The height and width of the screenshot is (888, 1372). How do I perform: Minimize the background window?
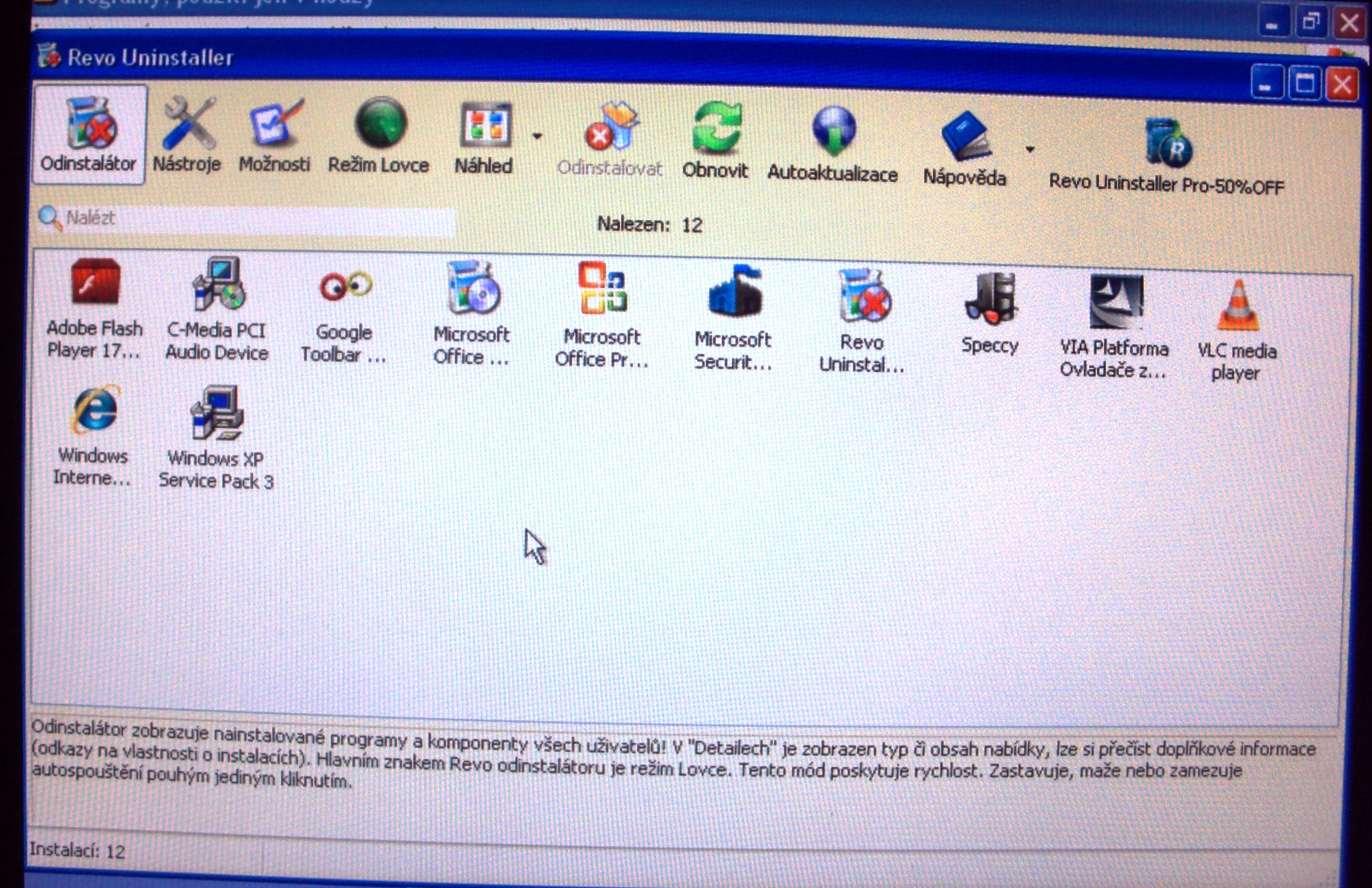[x=1272, y=21]
